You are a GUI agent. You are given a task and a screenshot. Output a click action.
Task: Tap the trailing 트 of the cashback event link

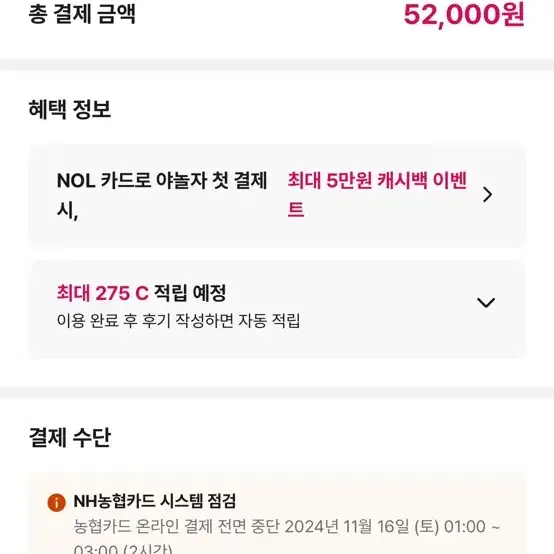[x=296, y=210]
